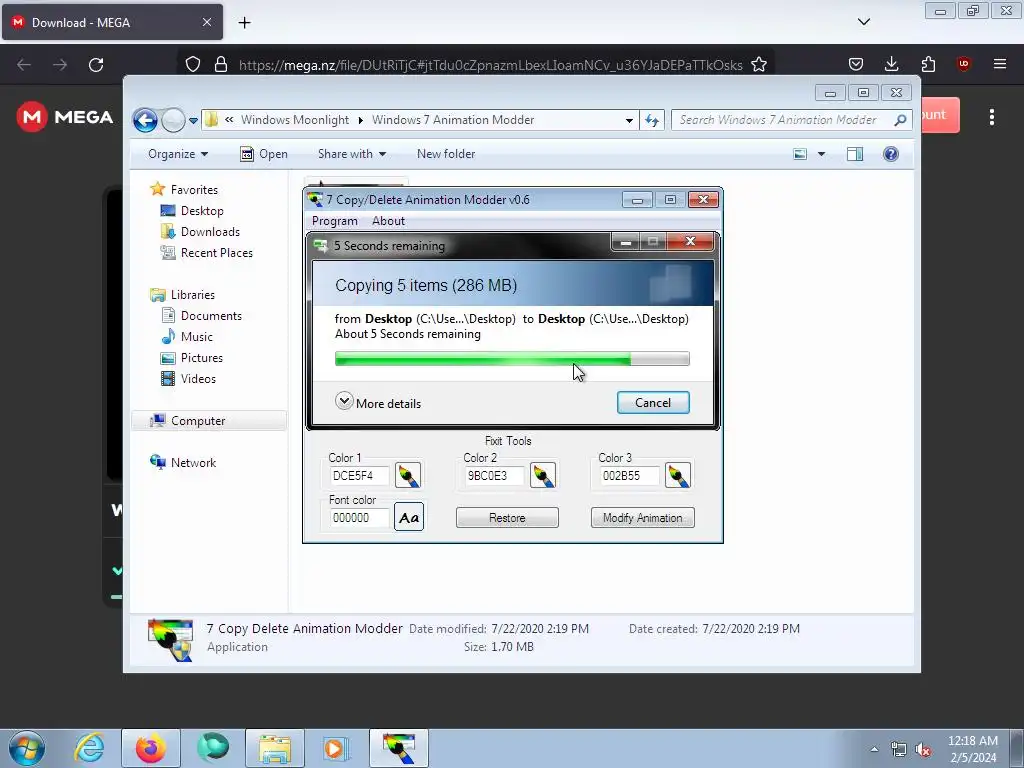The height and width of the screenshot is (768, 1024).
Task: Pick Color 1 with the paintbrush icon
Action: click(408, 475)
